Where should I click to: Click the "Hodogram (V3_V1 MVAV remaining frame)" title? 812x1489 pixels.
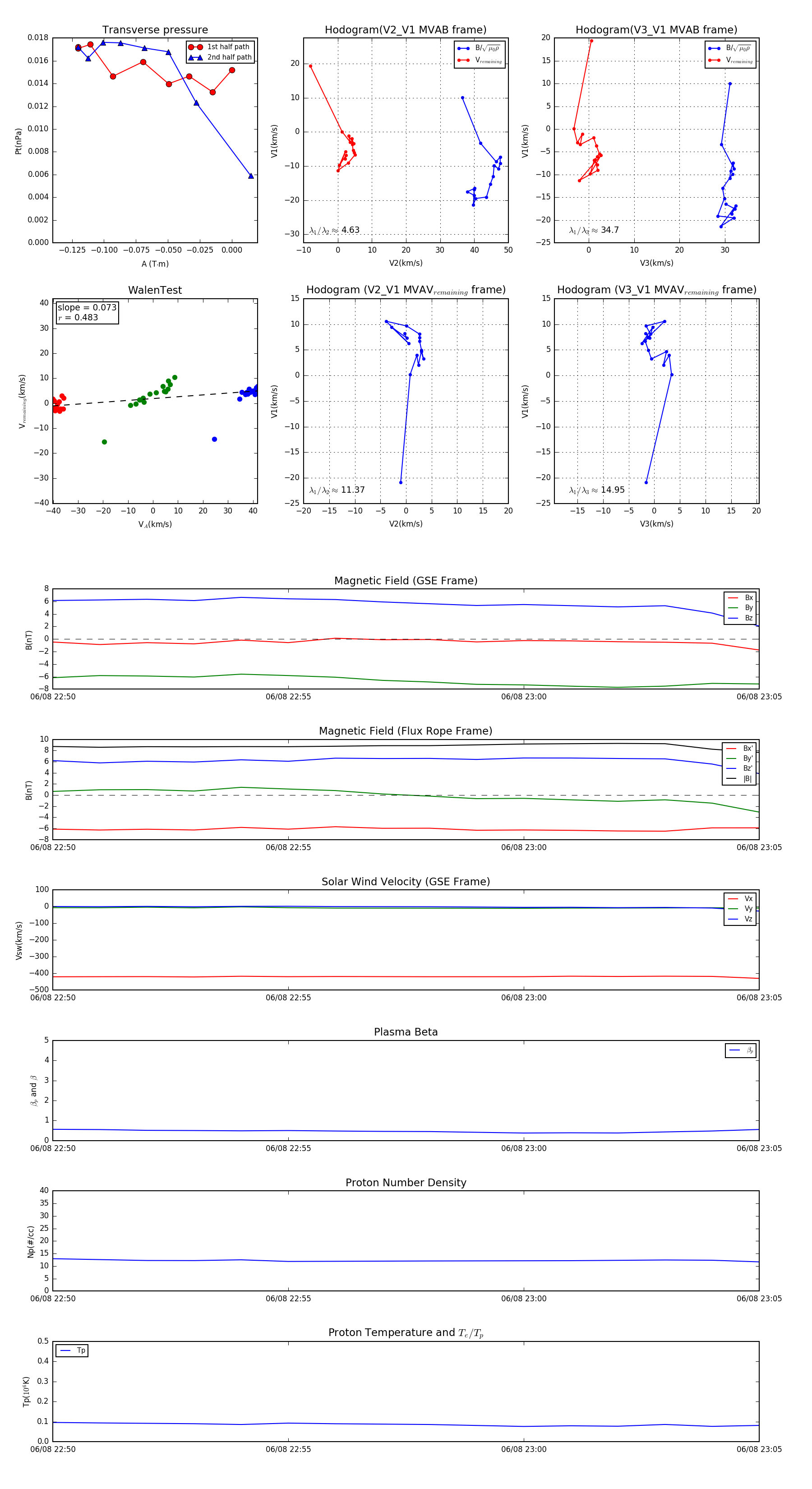[x=656, y=290]
